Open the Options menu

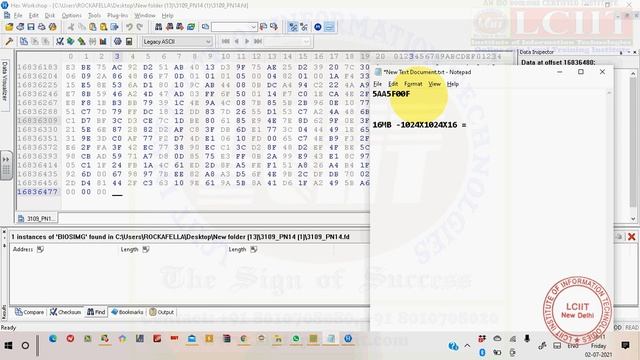[72, 16]
